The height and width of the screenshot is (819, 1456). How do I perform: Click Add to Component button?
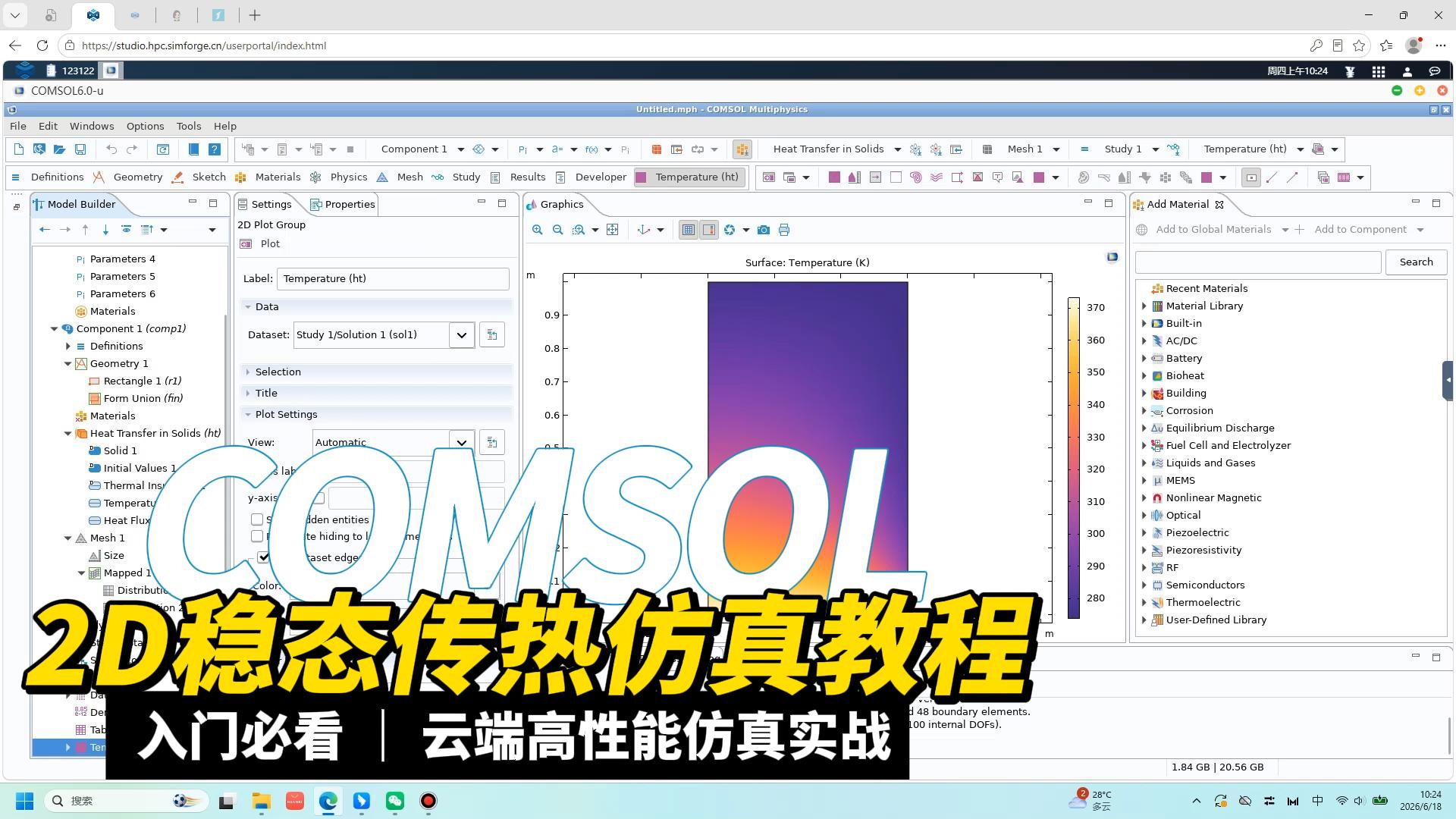click(x=1360, y=229)
